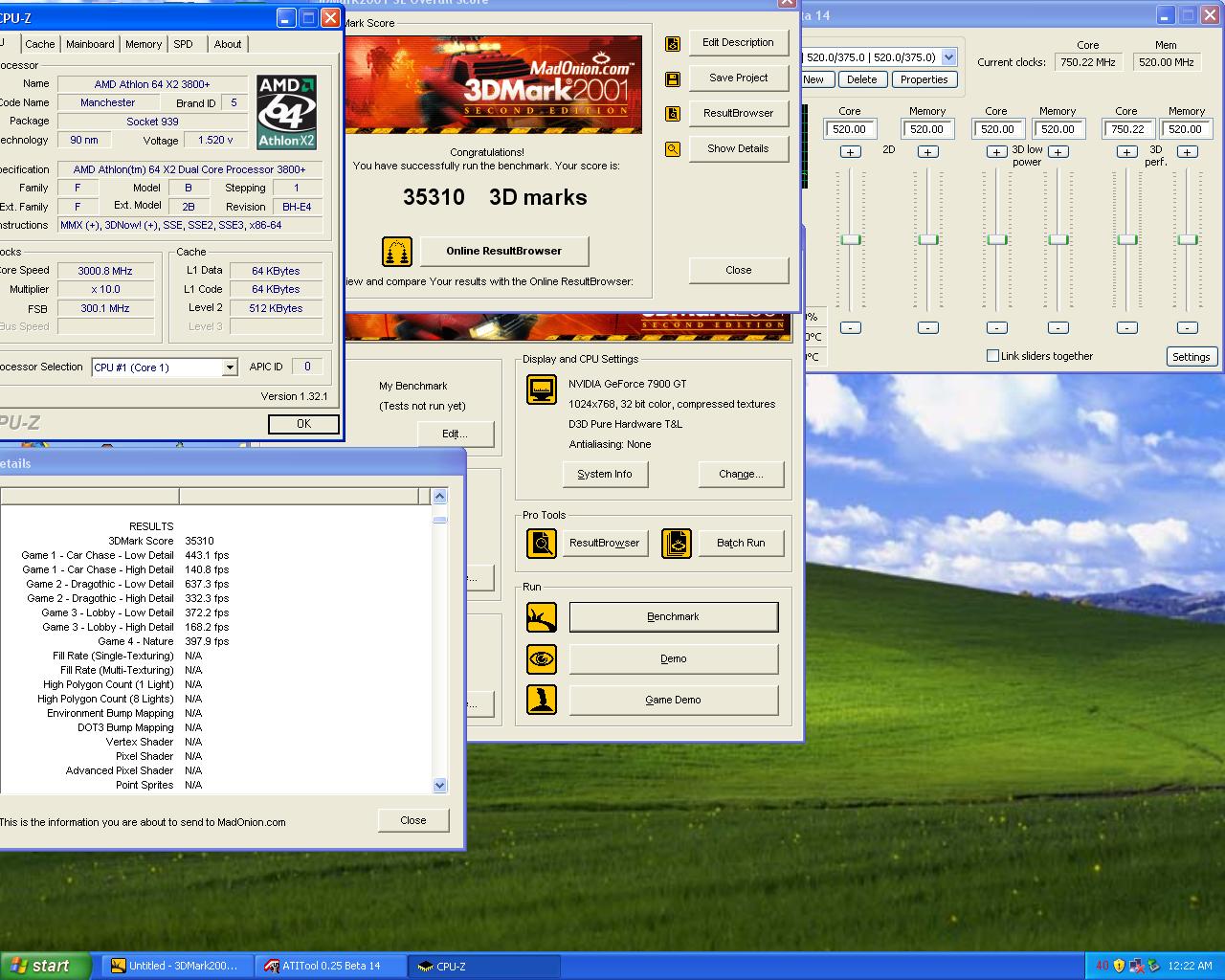This screenshot has width=1225, height=980.
Task: Click the ATITool Properties button
Action: pyautogui.click(x=924, y=80)
